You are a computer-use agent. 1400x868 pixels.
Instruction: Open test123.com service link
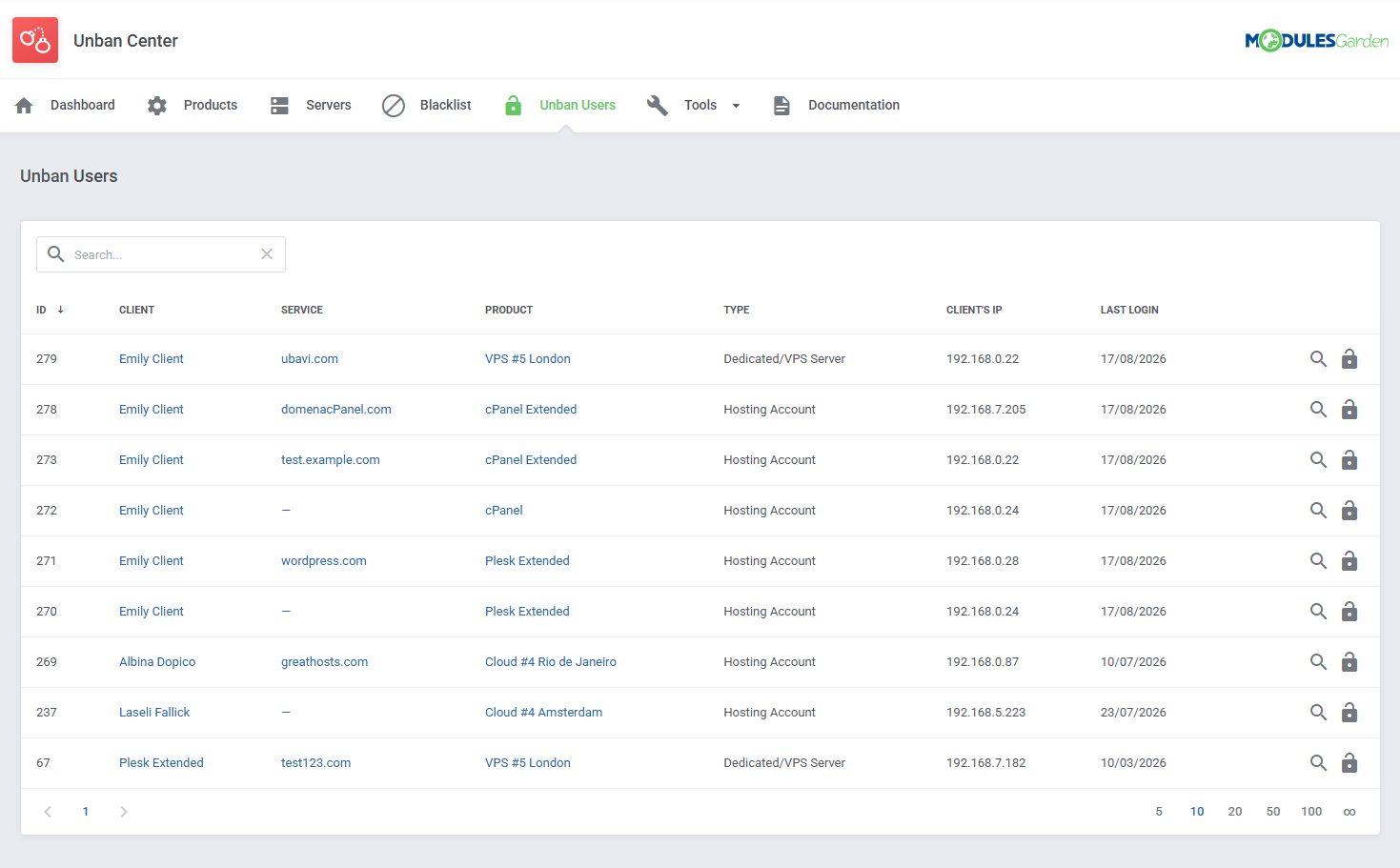pos(316,763)
